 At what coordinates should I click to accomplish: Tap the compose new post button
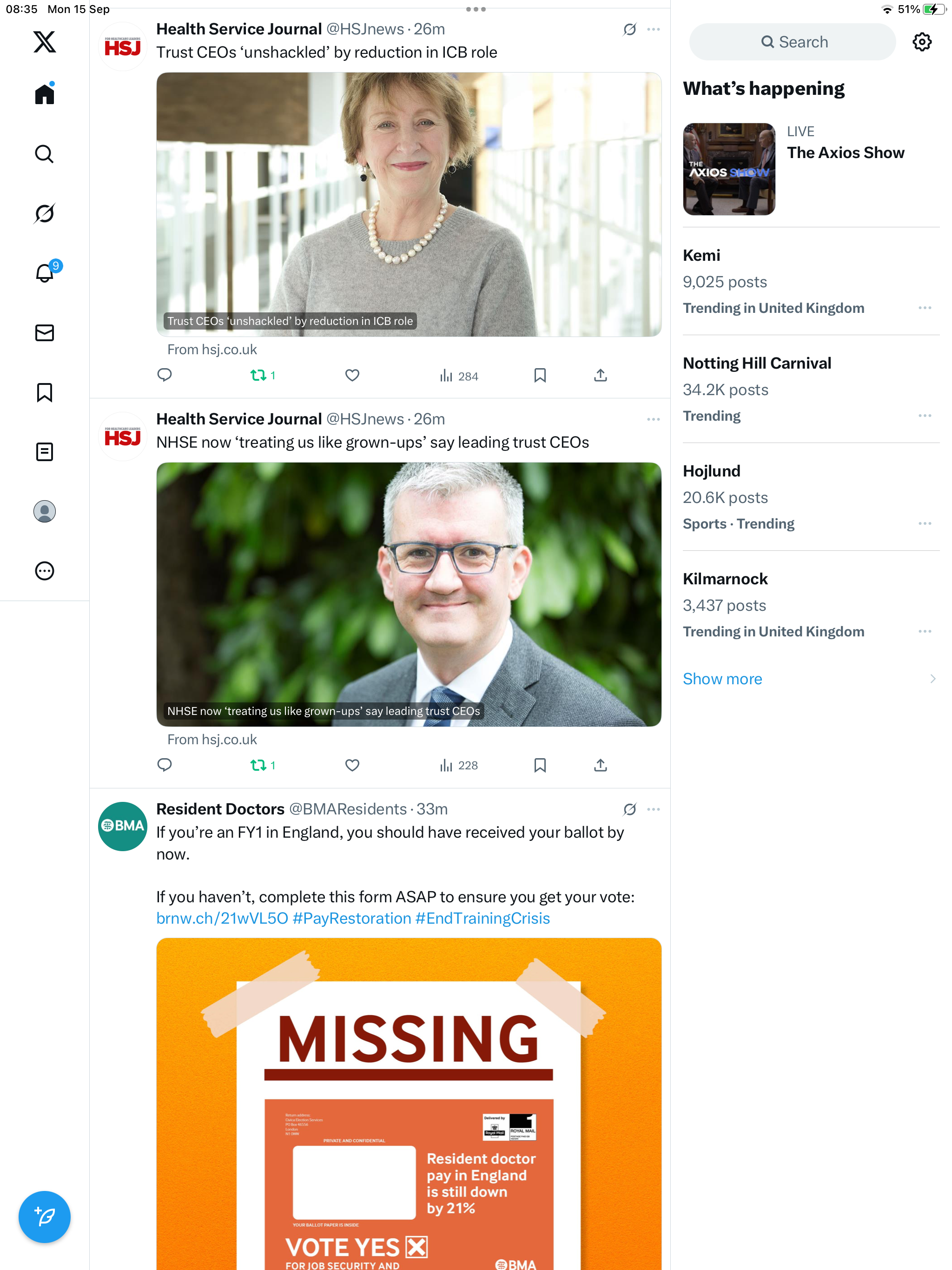tap(44, 1217)
